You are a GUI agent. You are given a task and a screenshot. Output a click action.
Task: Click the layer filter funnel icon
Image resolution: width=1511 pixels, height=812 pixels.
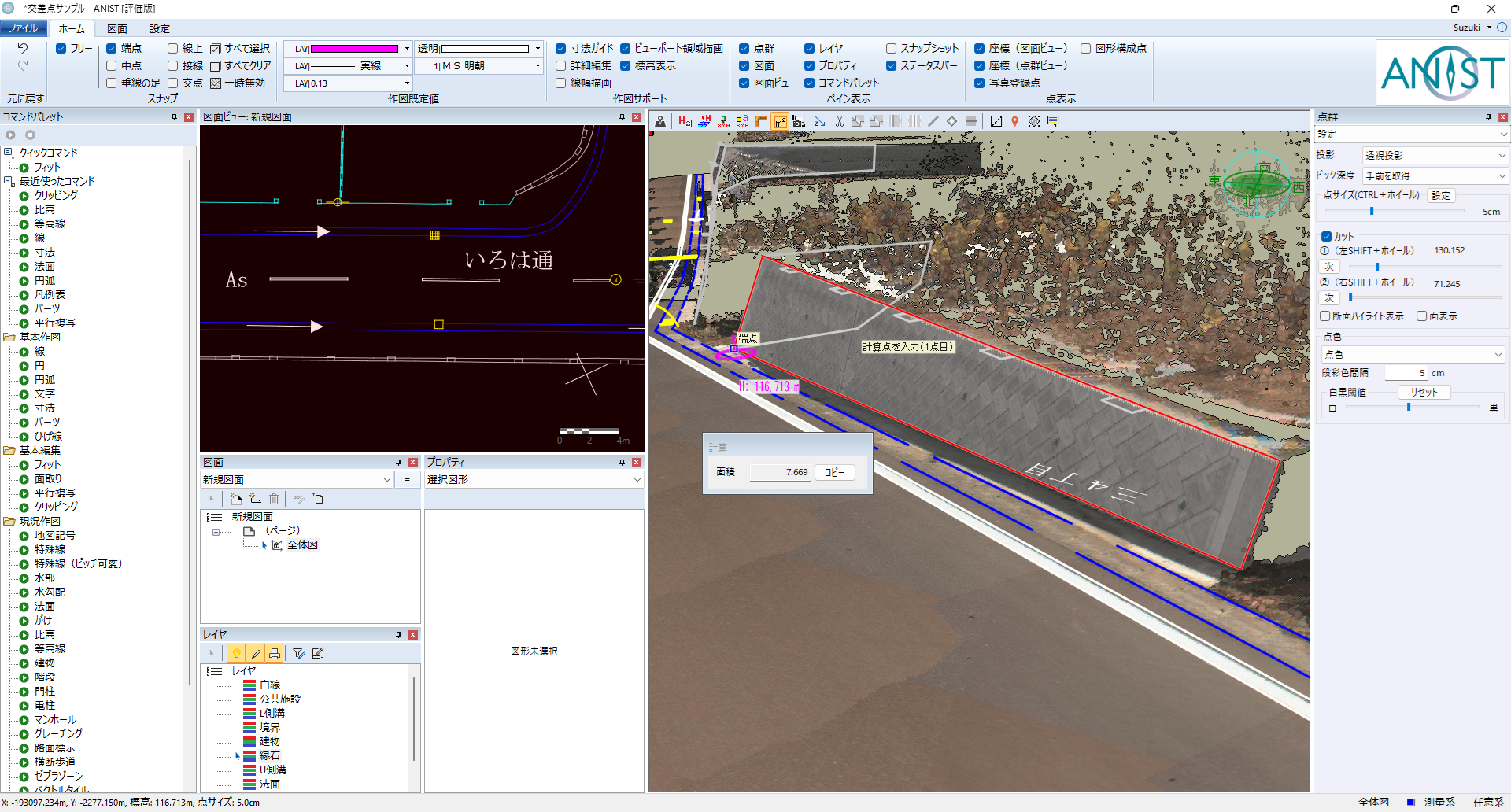(x=298, y=653)
